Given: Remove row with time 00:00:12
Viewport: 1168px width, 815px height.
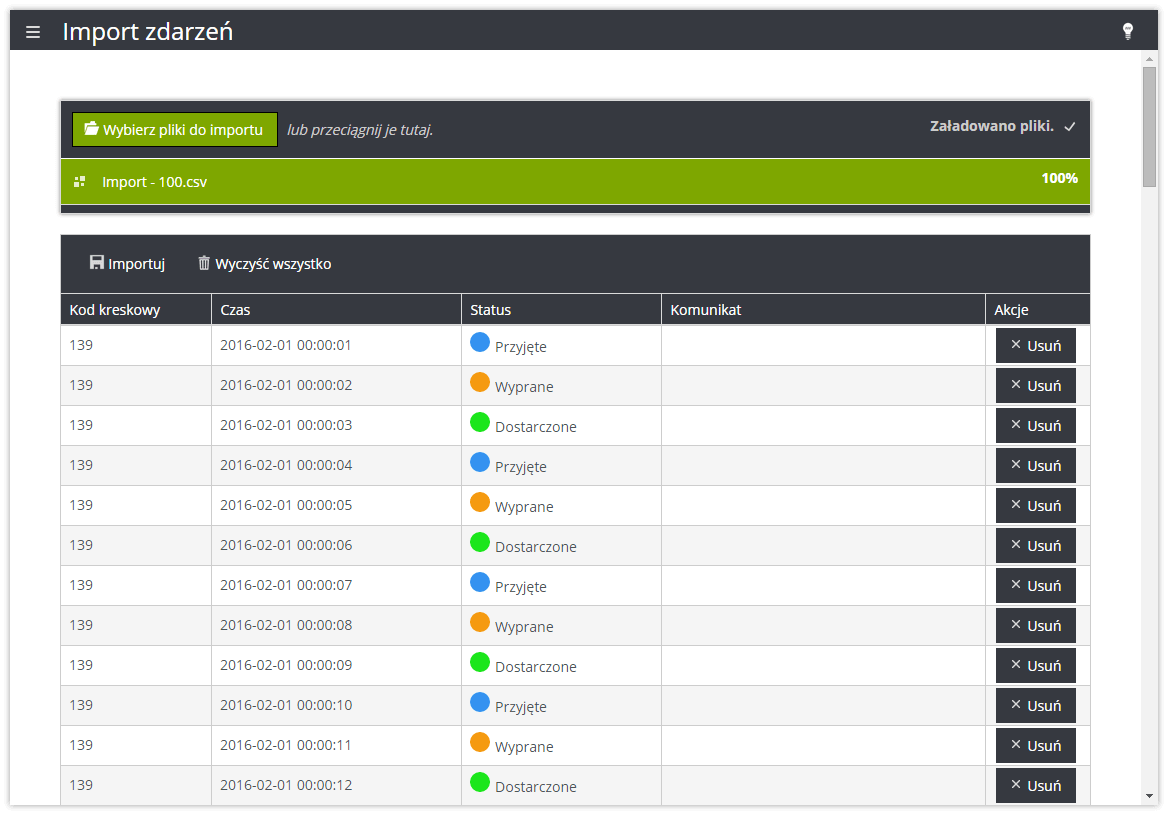Looking at the screenshot, I should pos(1035,785).
